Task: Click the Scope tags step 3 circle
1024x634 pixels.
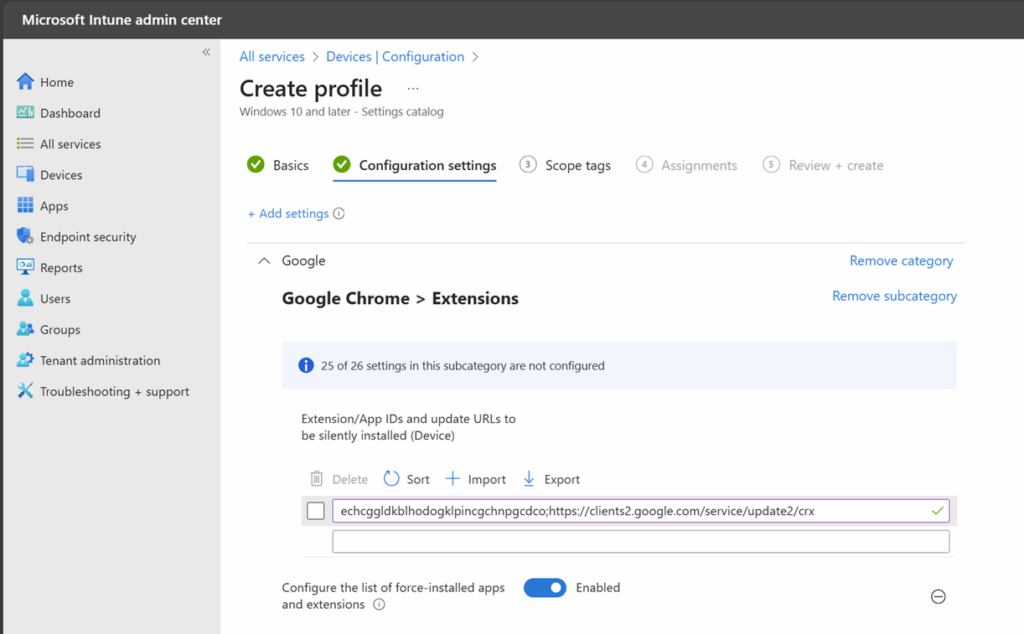Action: pos(528,165)
